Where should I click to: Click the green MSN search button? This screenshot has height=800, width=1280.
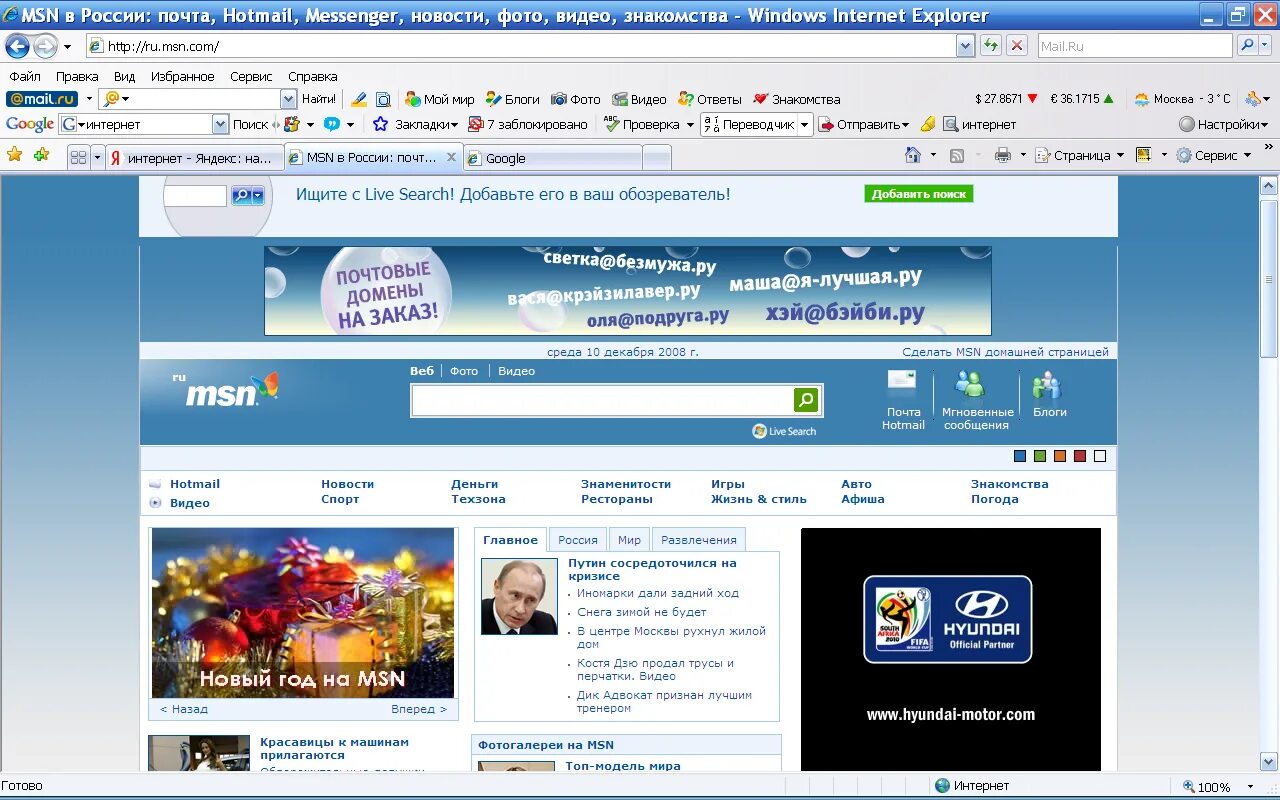pos(806,401)
